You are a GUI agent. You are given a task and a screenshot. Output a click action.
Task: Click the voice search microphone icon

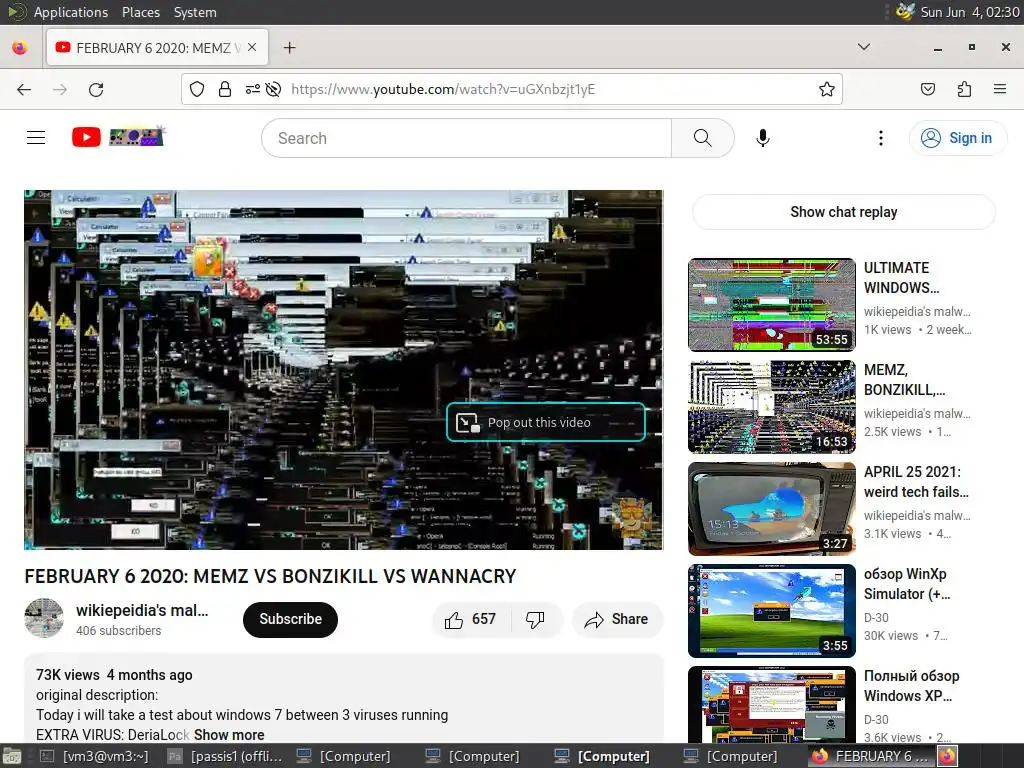point(762,138)
